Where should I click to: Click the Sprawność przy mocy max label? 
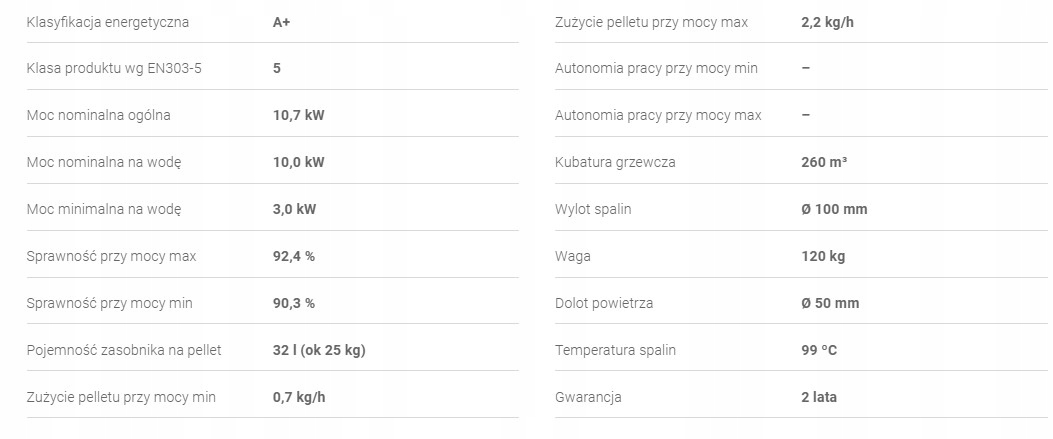pos(111,257)
